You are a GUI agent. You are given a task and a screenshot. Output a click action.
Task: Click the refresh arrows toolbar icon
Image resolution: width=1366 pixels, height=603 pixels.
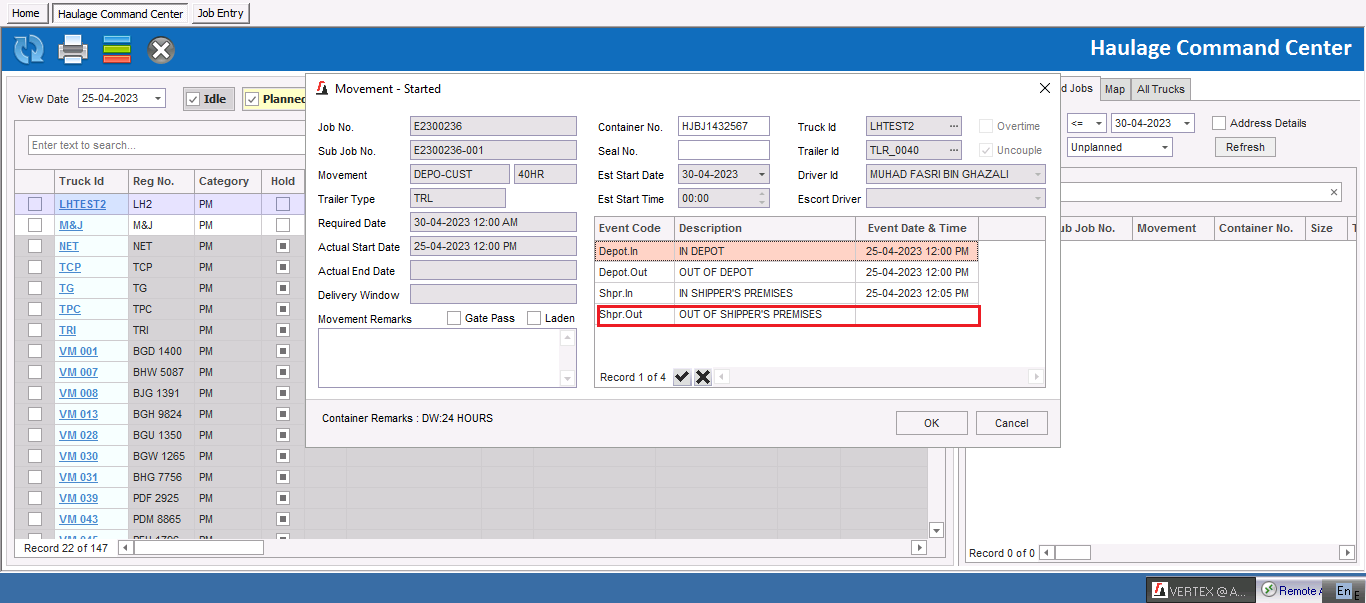[x=29, y=49]
